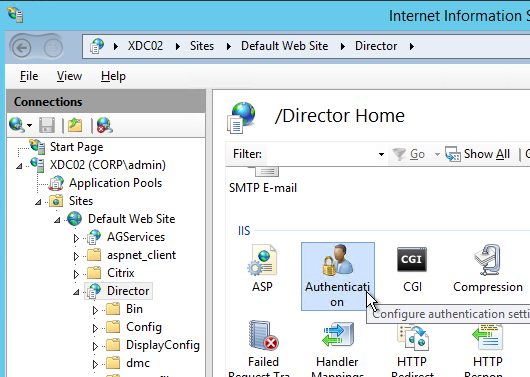The height and width of the screenshot is (377, 530).
Task: Open the View menu
Action: (69, 76)
